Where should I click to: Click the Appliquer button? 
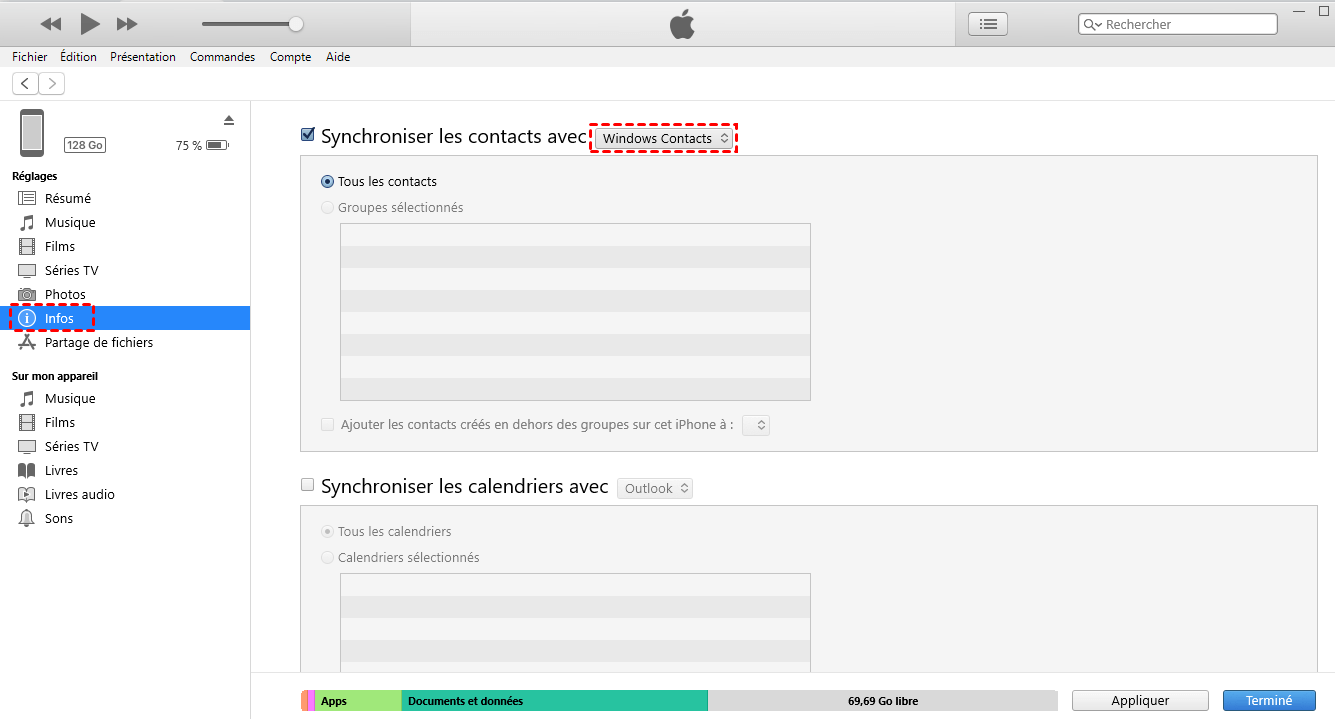(1140, 700)
